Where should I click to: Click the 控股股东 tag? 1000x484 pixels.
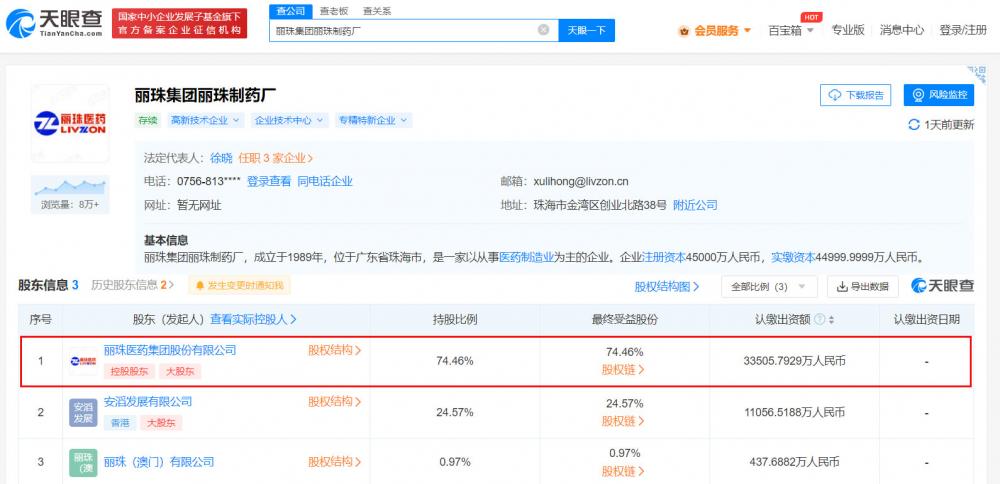click(129, 371)
